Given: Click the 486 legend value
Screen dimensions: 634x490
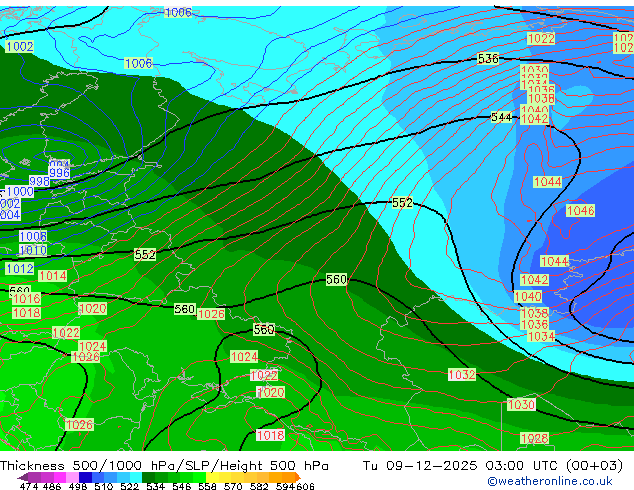Looking at the screenshot, I should pos(52,486).
